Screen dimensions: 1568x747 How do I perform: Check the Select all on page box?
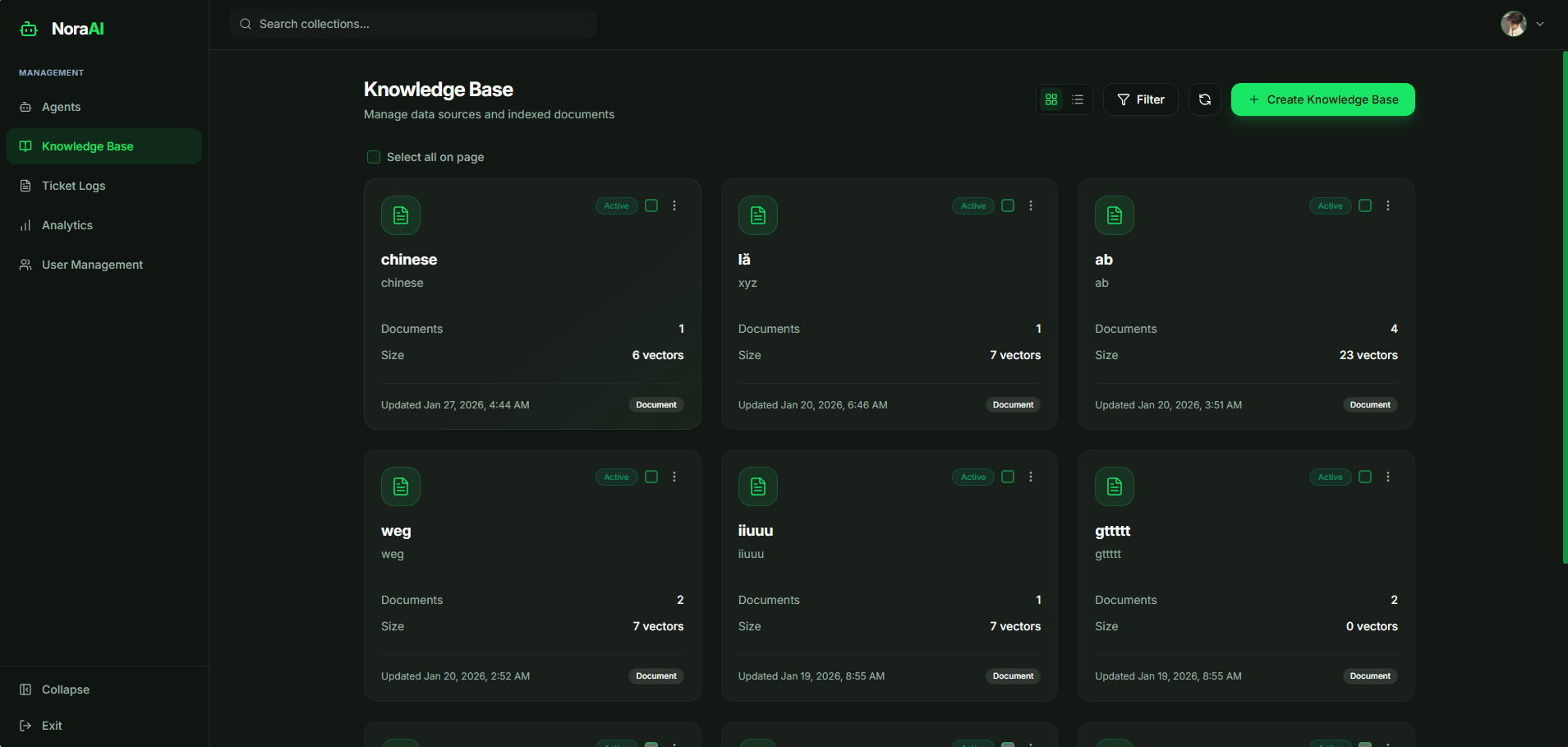click(374, 157)
